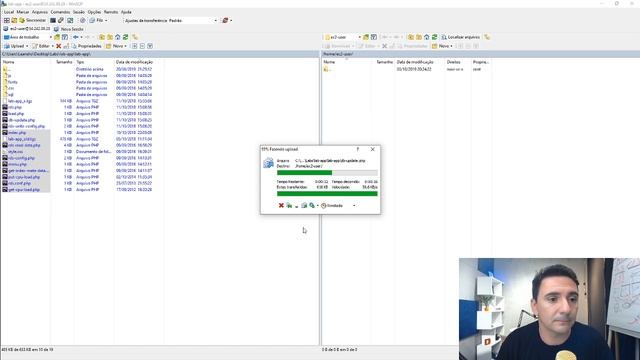Select the css folder in local panel
Screen dimensions: 640x360
(x=11, y=88)
